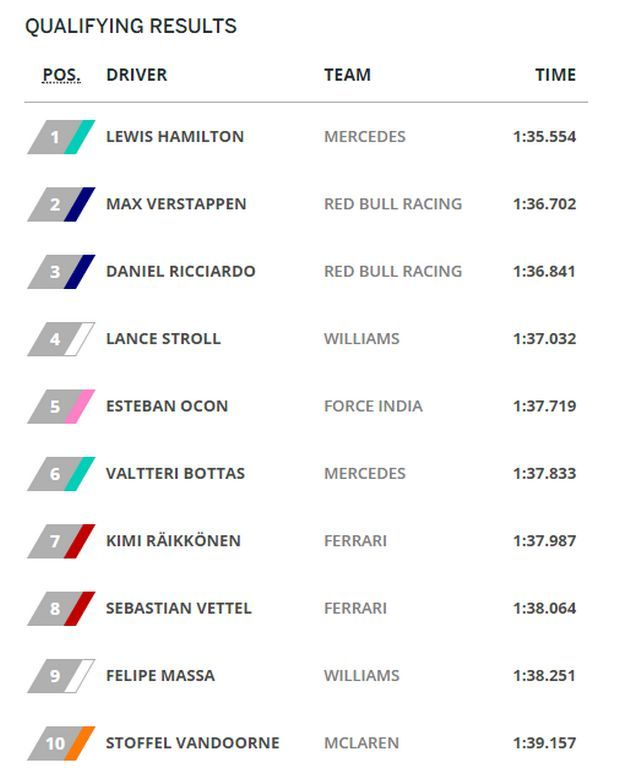
Task: Click the position 6 Mercedes badge
Action: tap(61, 474)
